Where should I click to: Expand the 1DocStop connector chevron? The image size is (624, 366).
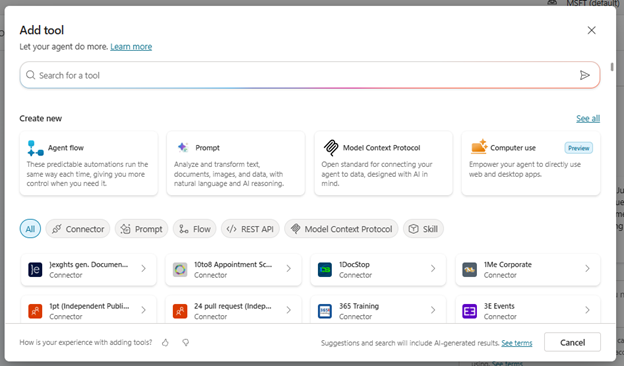[x=433, y=269]
